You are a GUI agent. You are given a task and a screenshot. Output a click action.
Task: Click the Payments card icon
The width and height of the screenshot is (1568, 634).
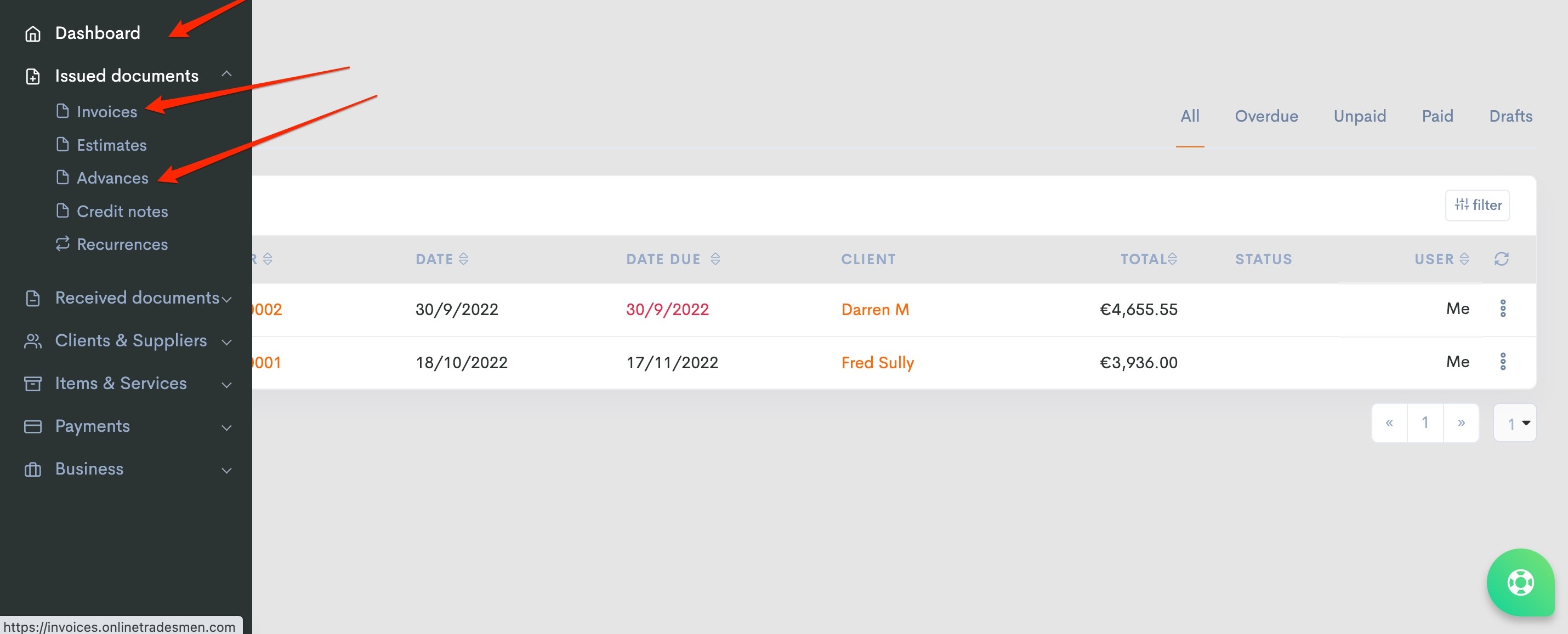click(32, 426)
